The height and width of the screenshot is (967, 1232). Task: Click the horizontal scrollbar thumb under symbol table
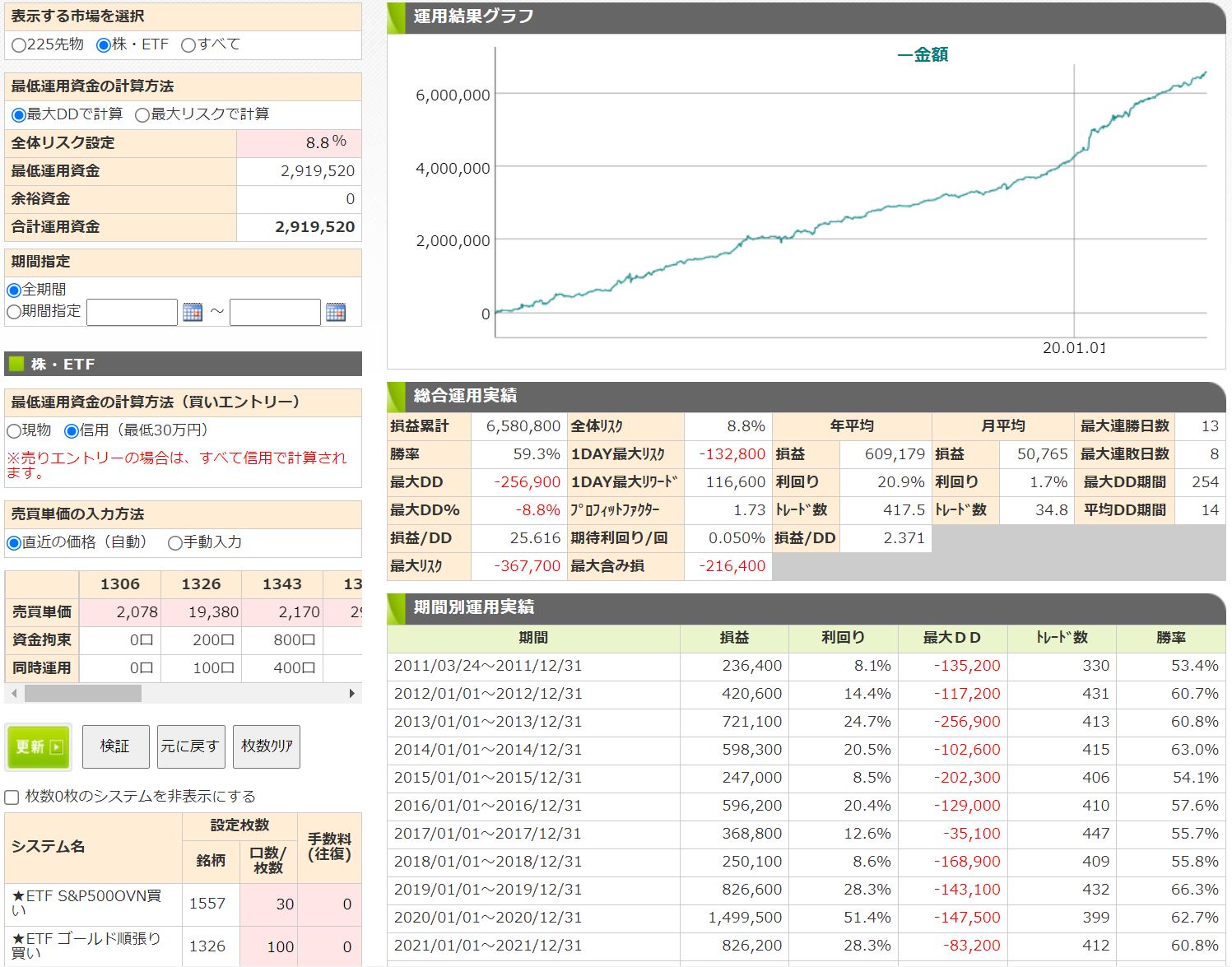(x=82, y=694)
